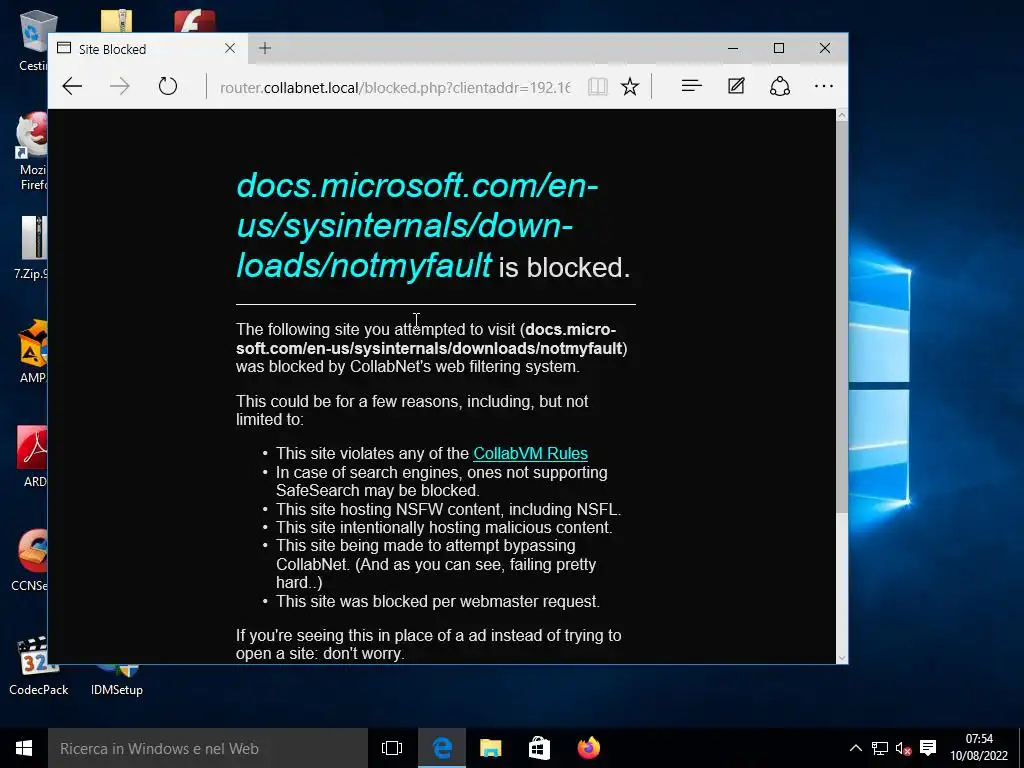Viewport: 1024px width, 768px height.
Task: Select the CCNSe desktop icon
Action: click(x=30, y=560)
